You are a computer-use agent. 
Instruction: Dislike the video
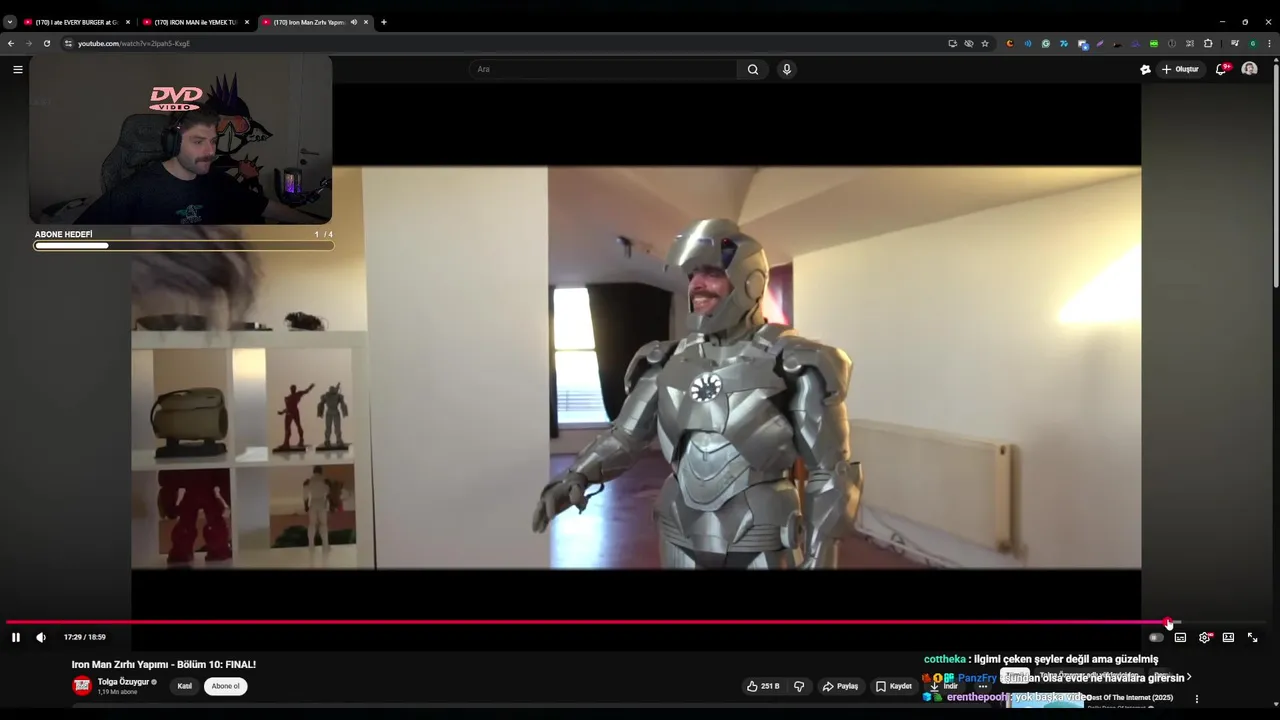[799, 686]
